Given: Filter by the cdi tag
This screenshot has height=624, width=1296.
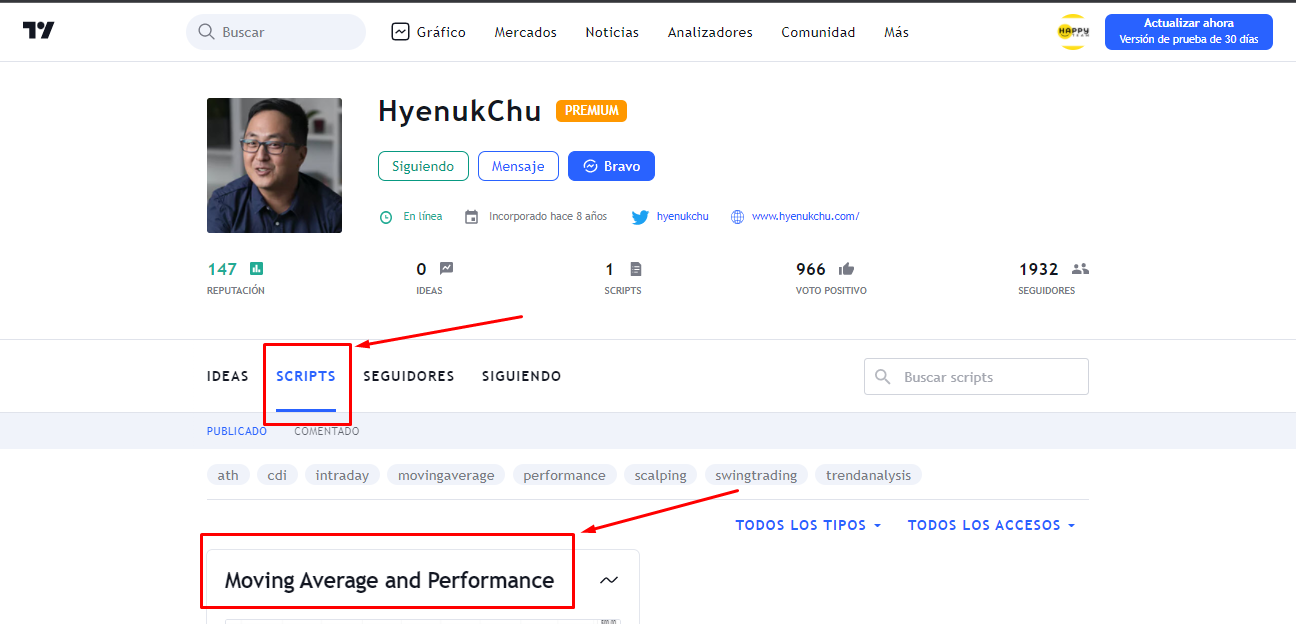Looking at the screenshot, I should click(x=277, y=475).
